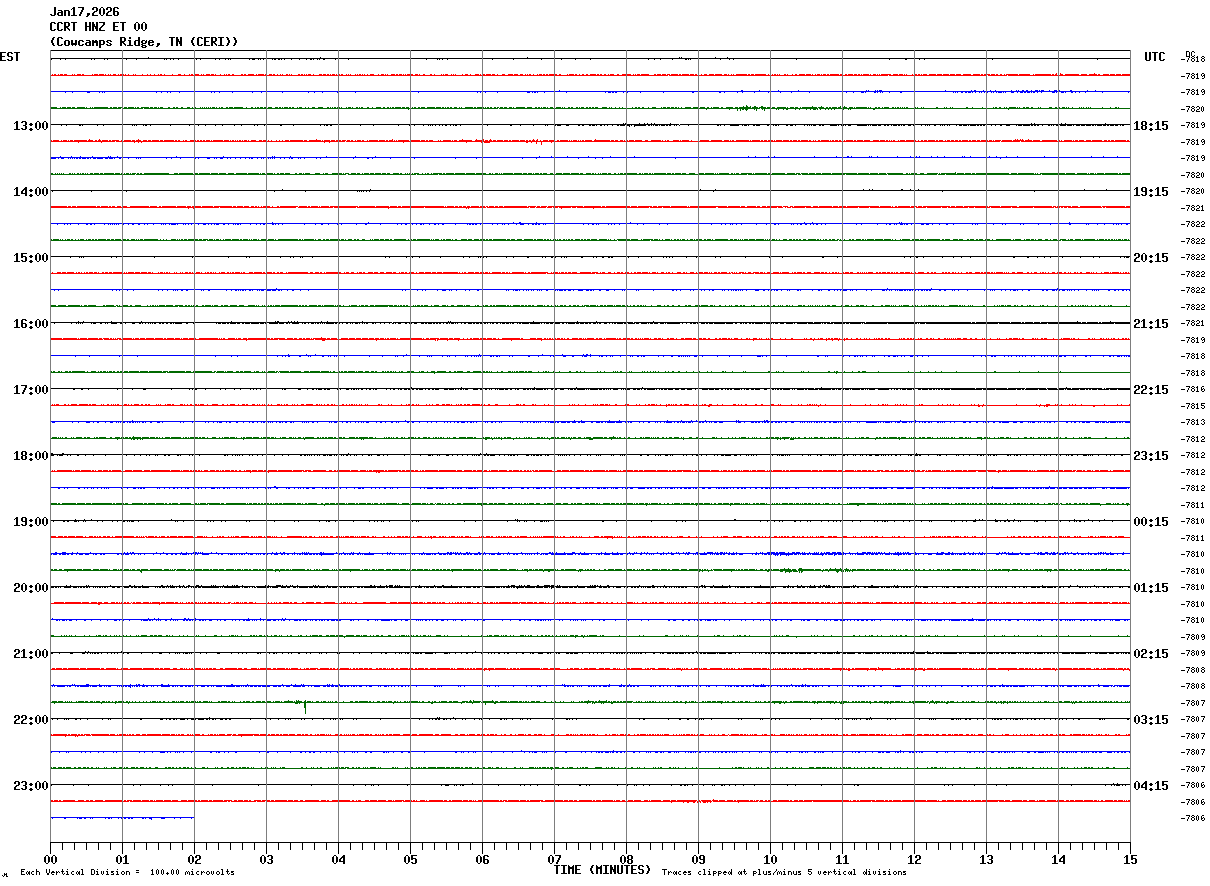Pick minute 02 on the time axis

194,859
